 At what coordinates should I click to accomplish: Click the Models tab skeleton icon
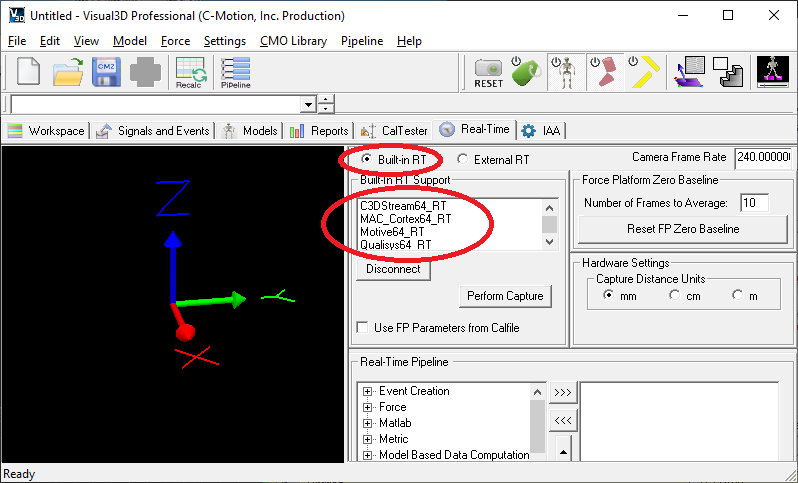coord(229,131)
